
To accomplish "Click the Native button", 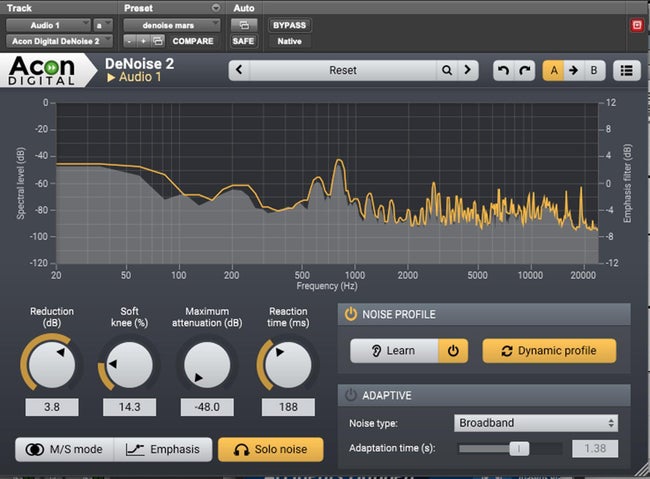I will (289, 41).
